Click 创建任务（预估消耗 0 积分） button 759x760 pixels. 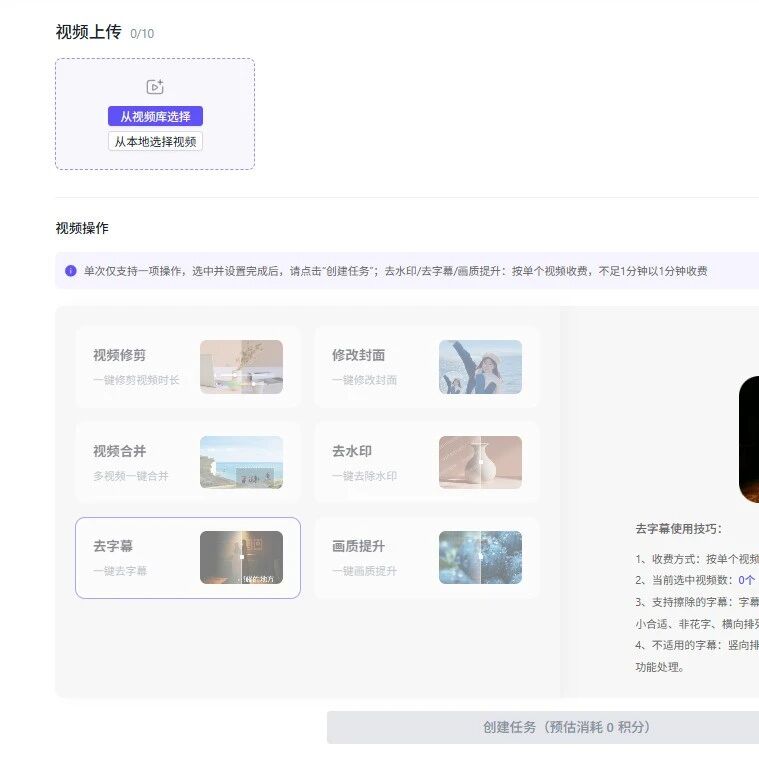pyautogui.click(x=543, y=727)
